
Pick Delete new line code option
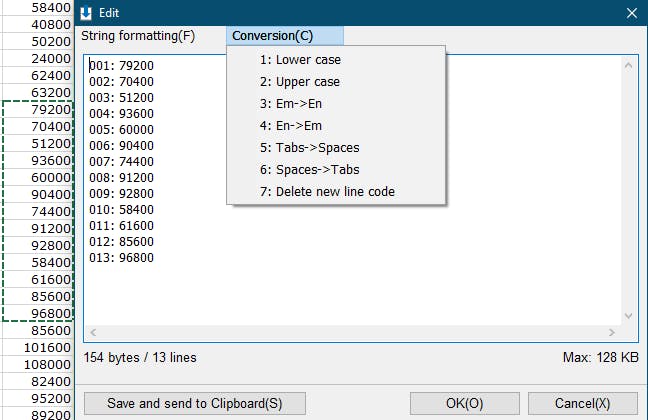point(327,192)
